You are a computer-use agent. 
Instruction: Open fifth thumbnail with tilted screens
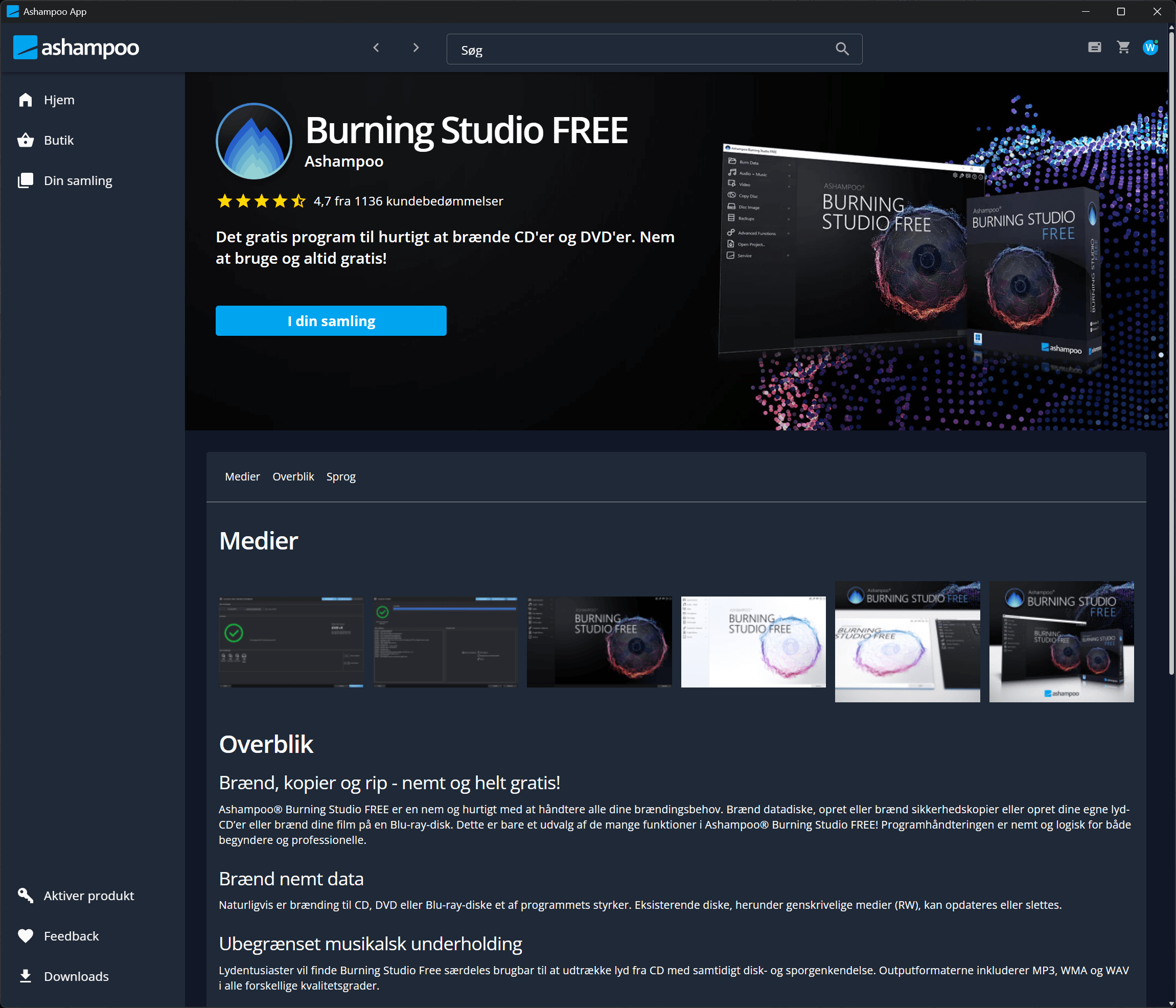(x=908, y=642)
